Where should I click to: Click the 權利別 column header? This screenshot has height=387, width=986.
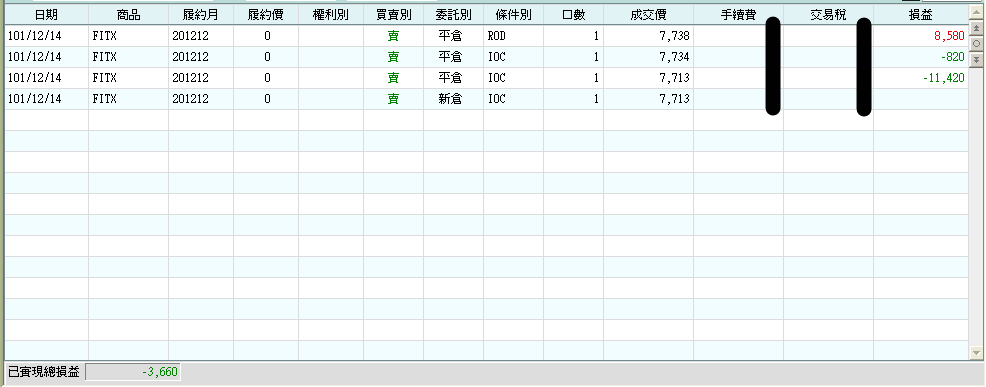pos(331,14)
